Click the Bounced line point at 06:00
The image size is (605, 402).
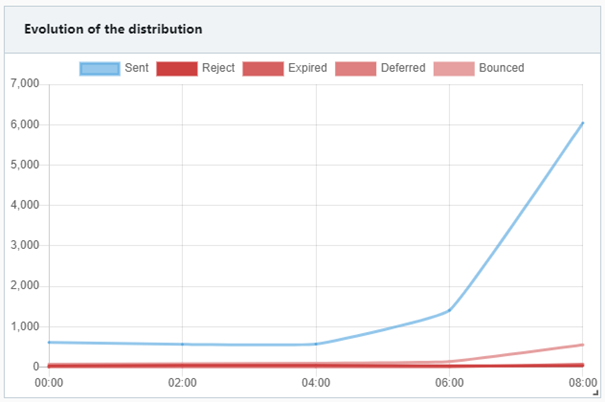[x=449, y=361]
